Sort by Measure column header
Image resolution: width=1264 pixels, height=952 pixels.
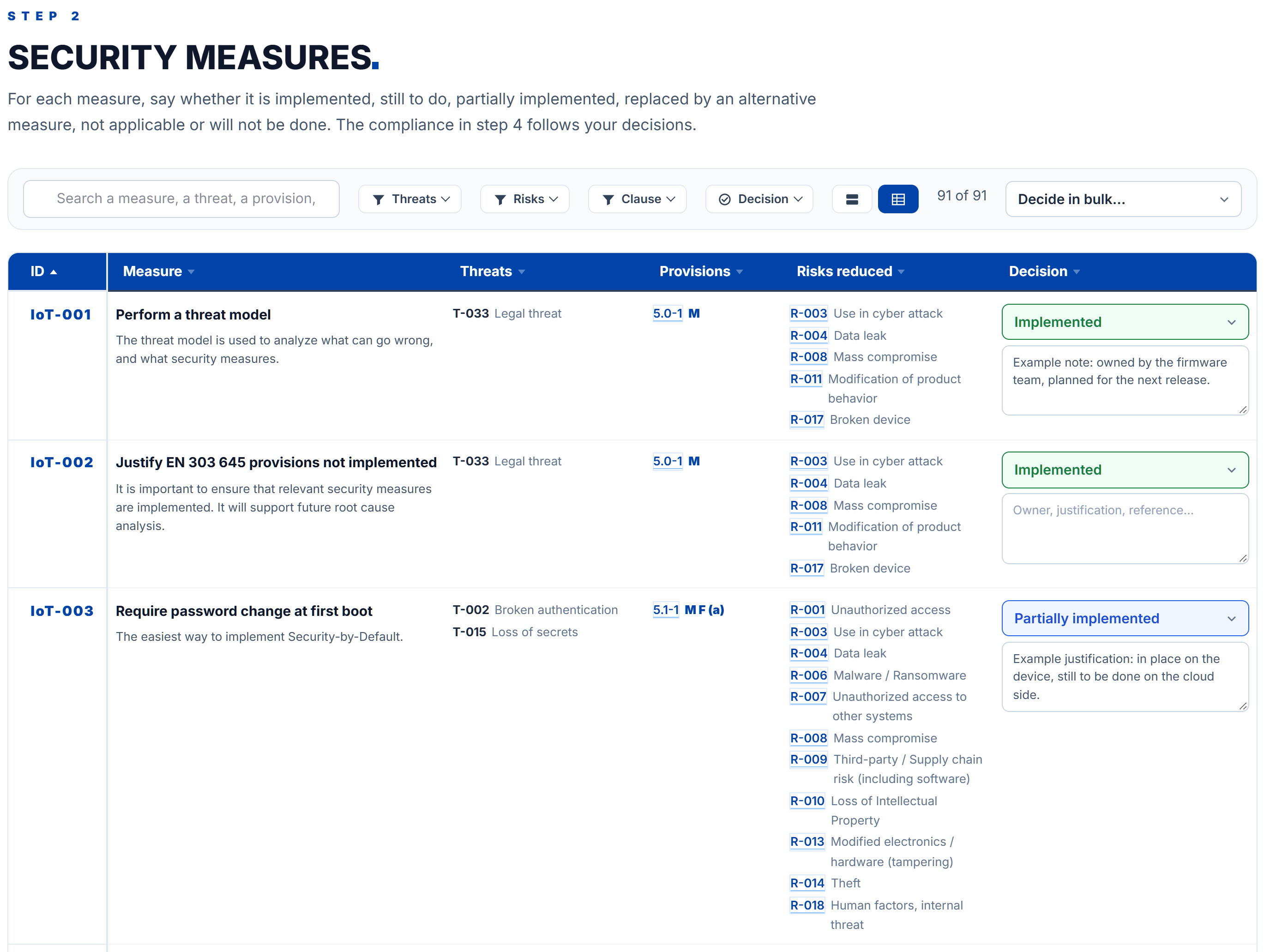(159, 271)
